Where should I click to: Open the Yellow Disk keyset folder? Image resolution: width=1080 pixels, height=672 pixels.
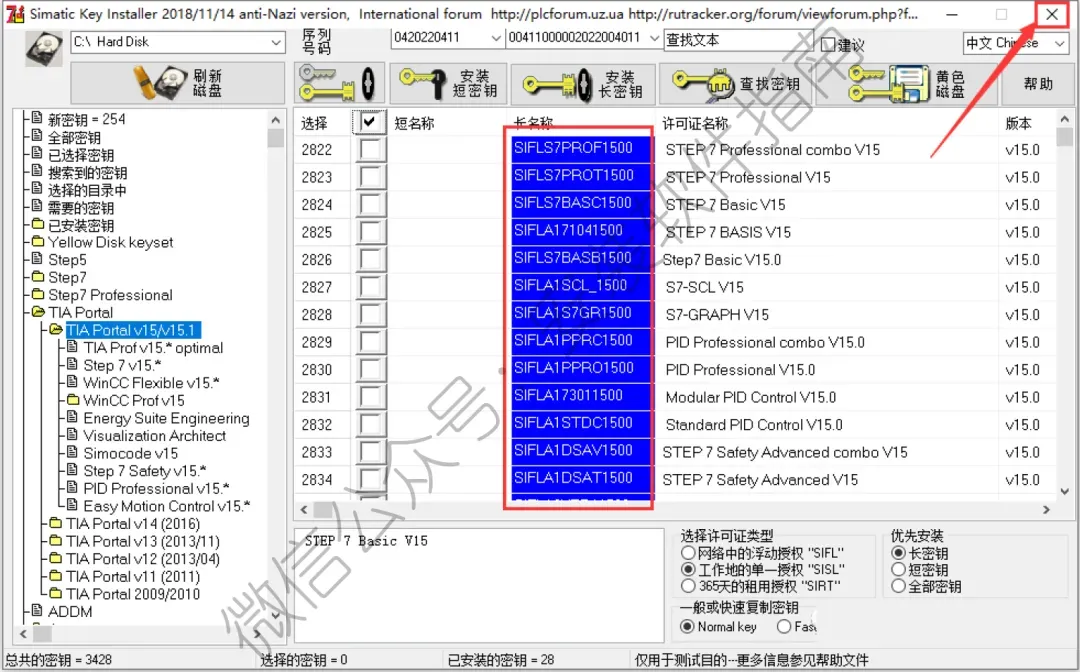pos(110,242)
